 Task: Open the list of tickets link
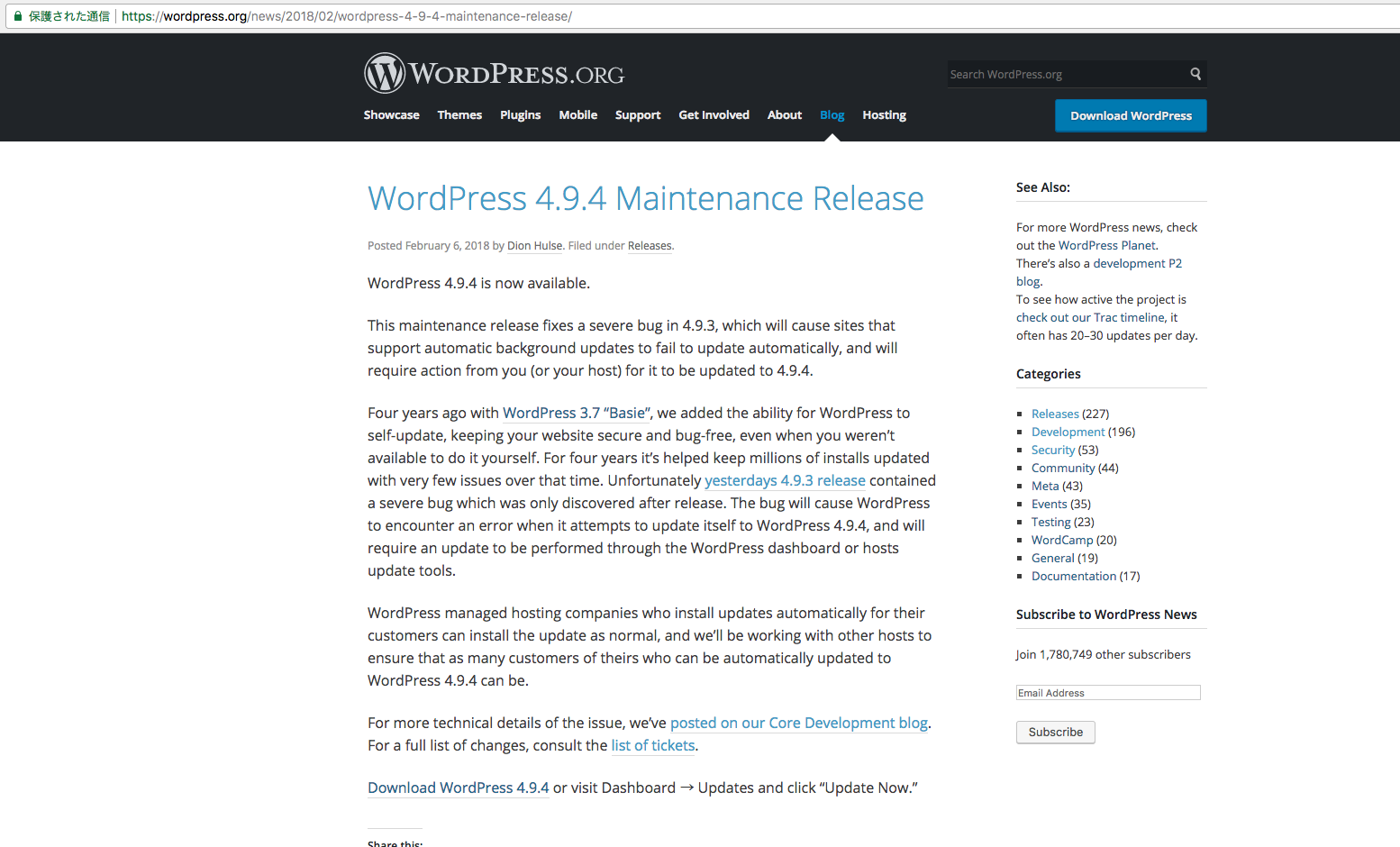tap(653, 745)
